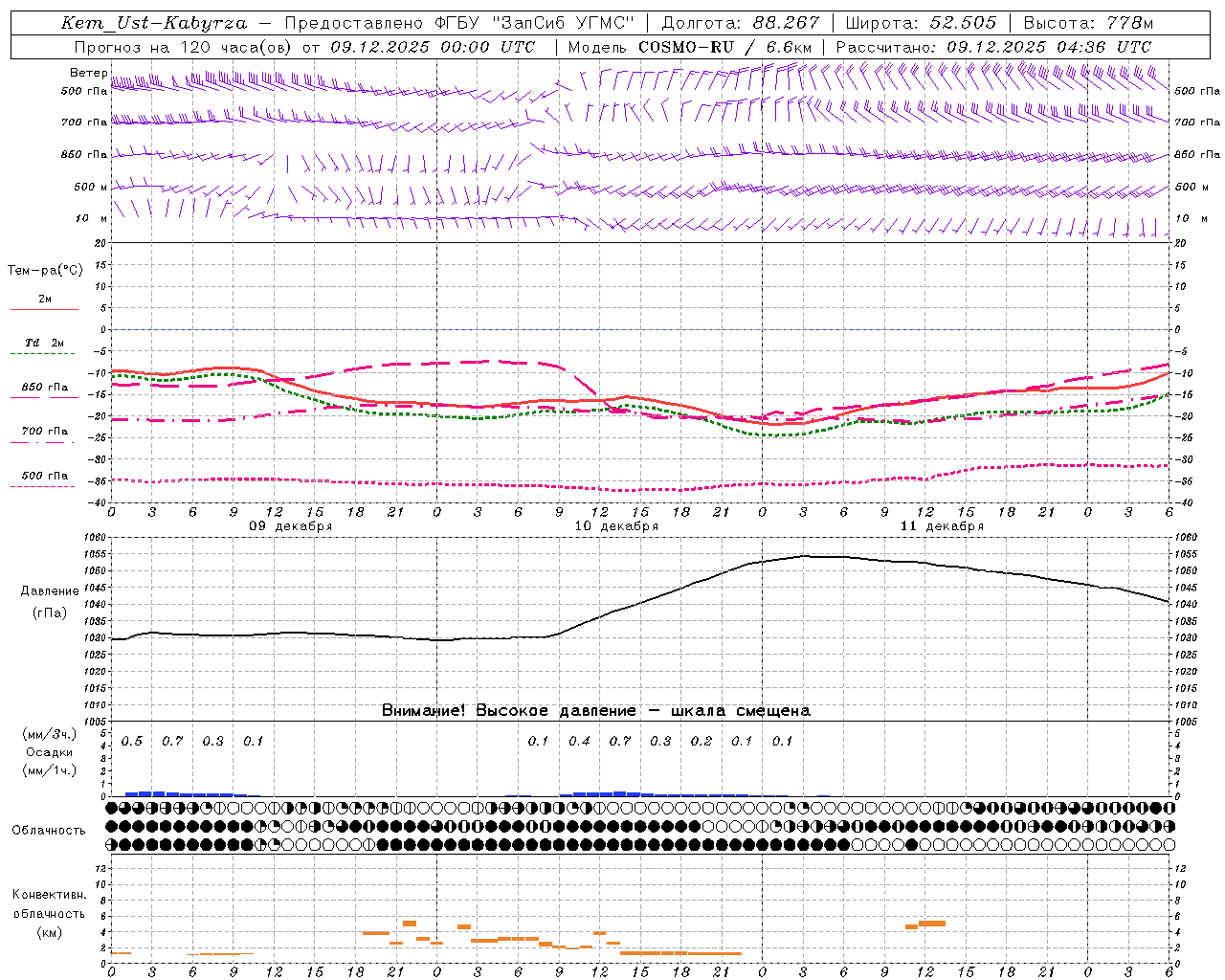Image resolution: width=1225 pixels, height=980 pixels.
Task: Click the 'Осадки' precipitation label
Action: (x=50, y=752)
